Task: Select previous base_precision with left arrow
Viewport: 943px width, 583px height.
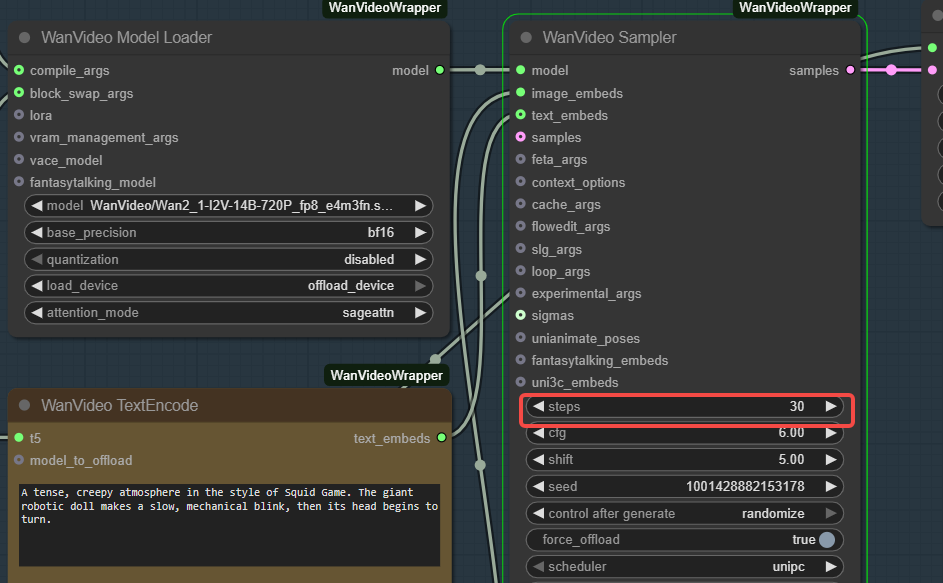Action: (x=37, y=232)
